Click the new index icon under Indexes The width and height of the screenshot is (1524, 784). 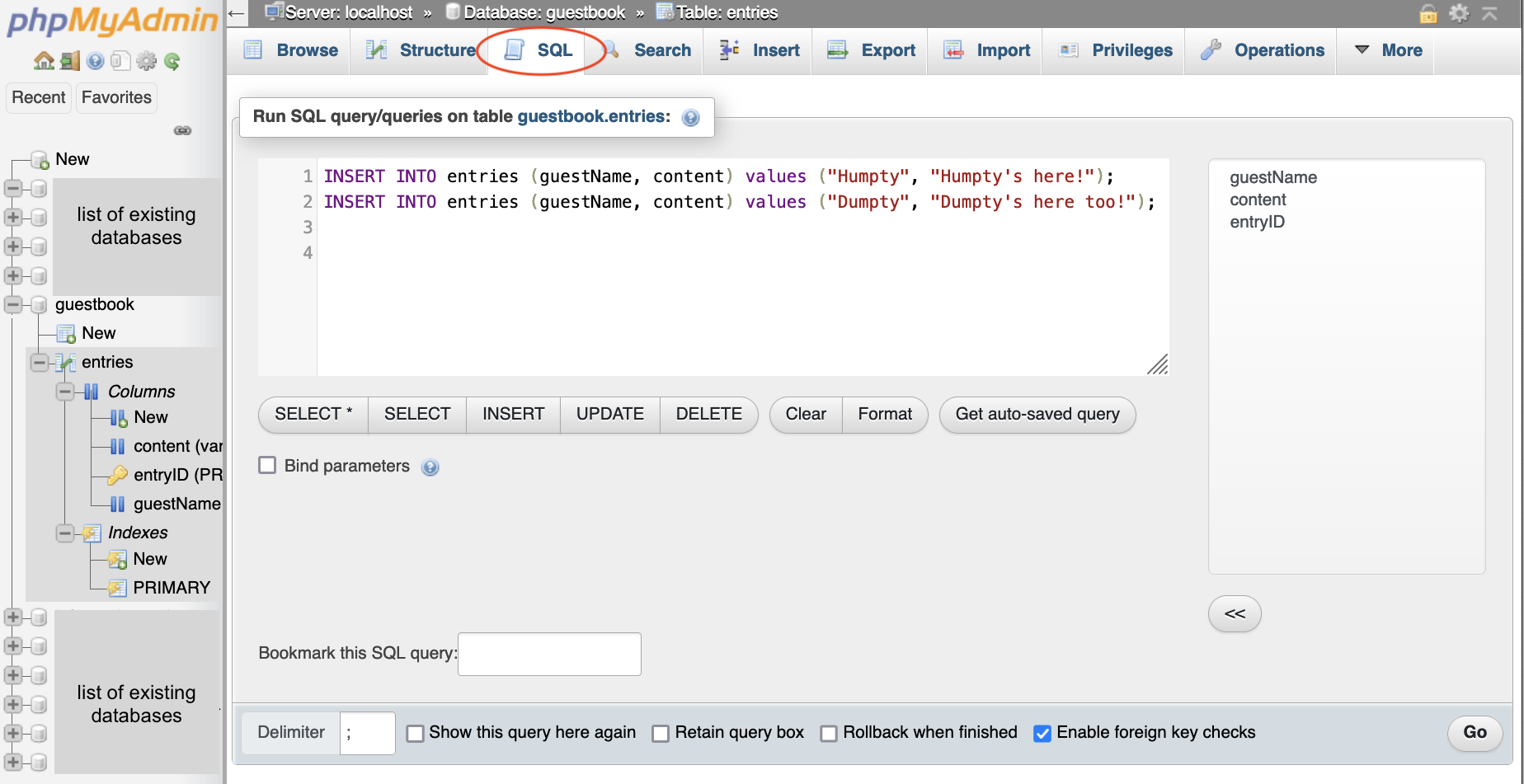(117, 560)
